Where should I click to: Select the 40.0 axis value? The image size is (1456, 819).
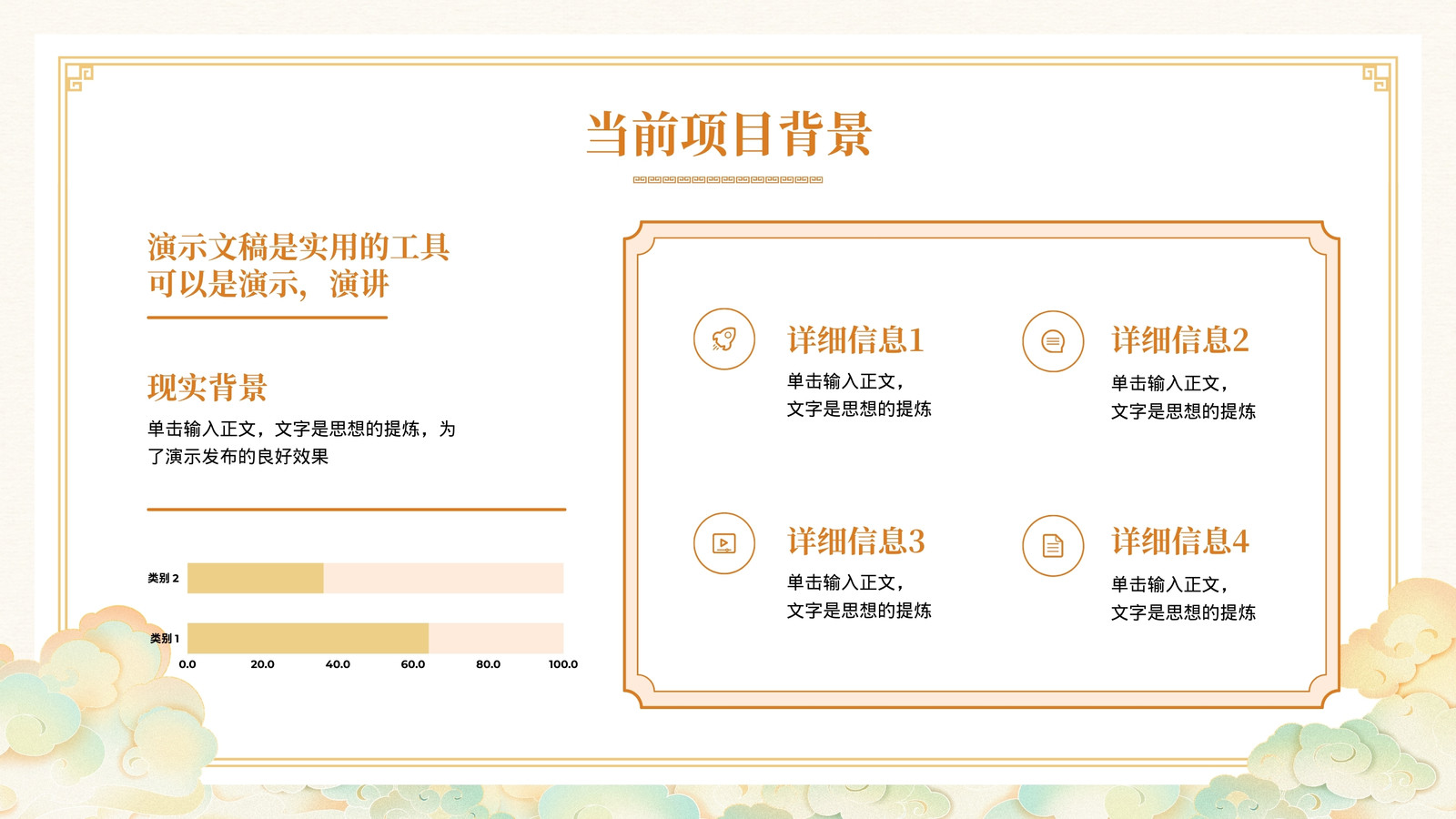click(338, 664)
